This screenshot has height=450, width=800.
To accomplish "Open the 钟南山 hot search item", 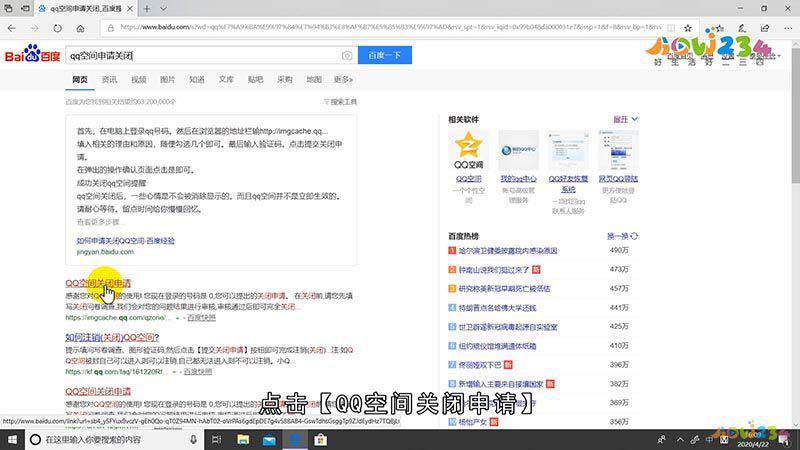I will click(x=493, y=269).
